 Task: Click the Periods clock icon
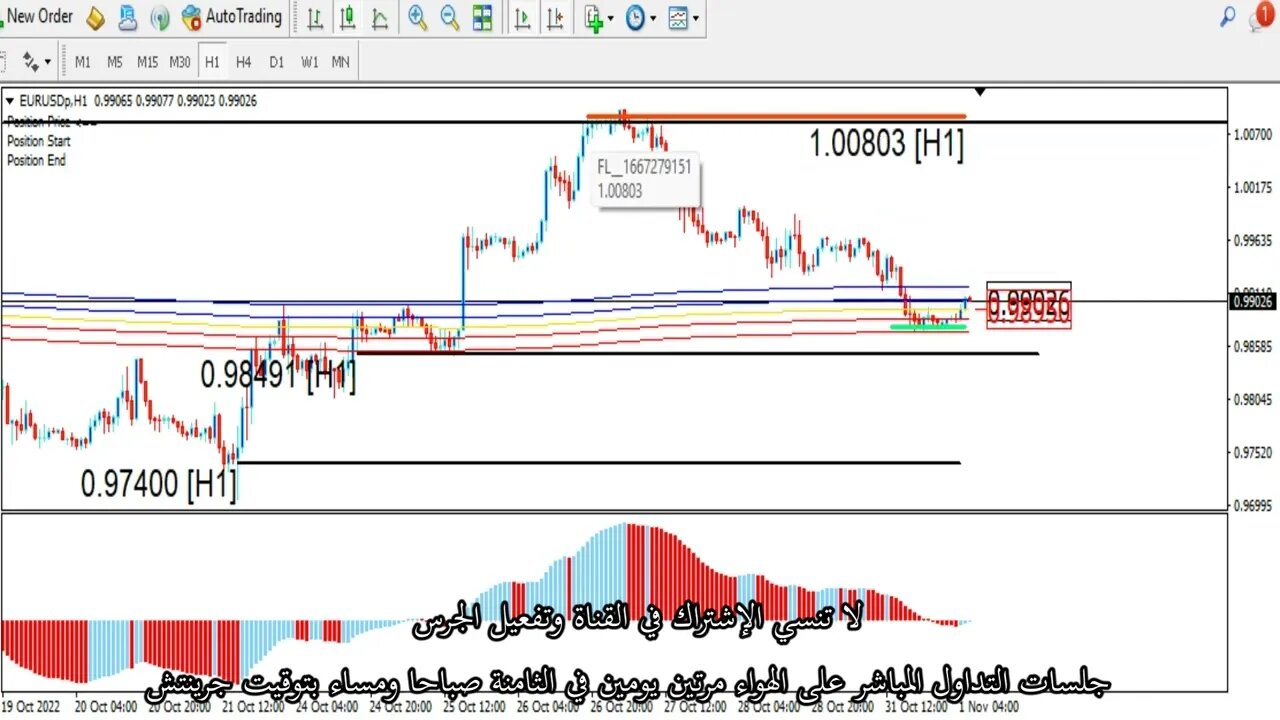(635, 17)
